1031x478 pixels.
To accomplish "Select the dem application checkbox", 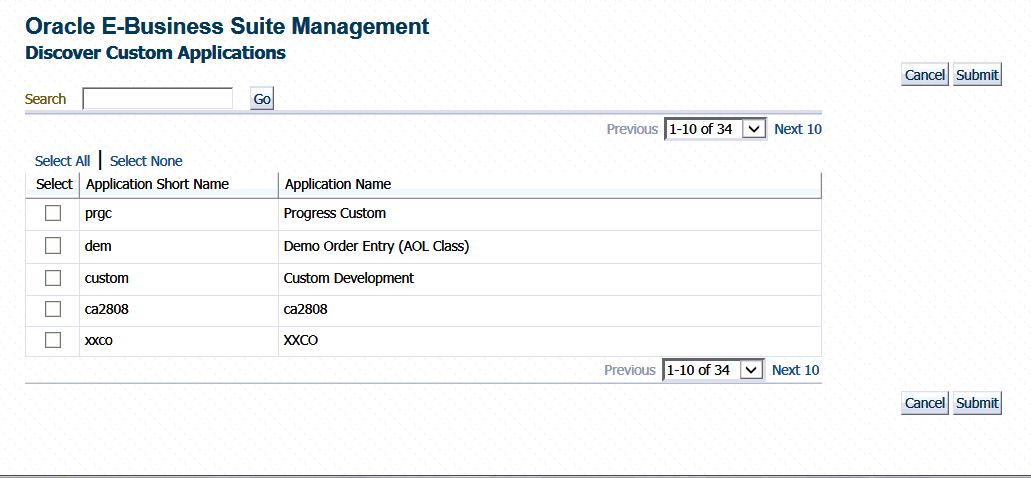I will [x=53, y=246].
